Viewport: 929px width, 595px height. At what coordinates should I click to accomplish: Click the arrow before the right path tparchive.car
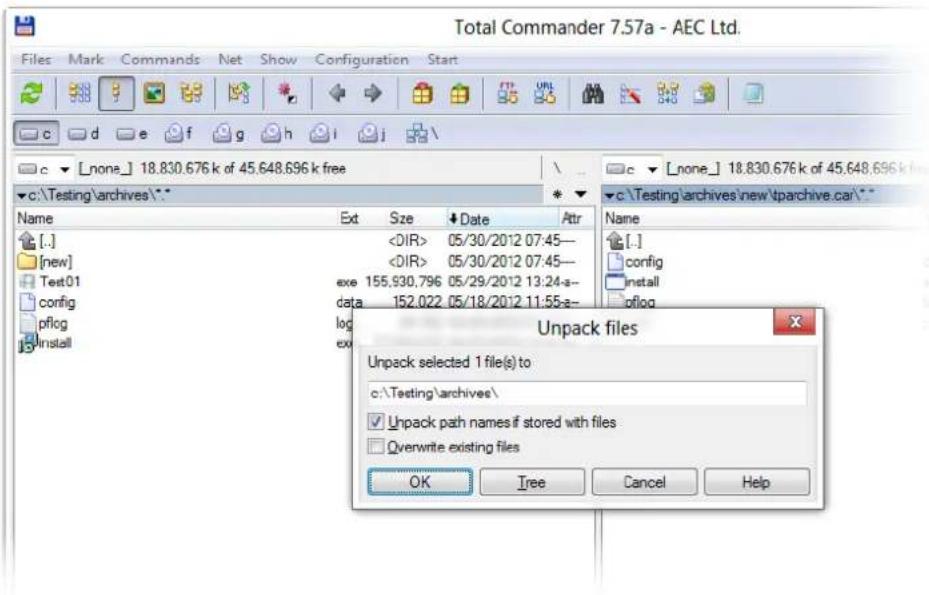[x=609, y=196]
